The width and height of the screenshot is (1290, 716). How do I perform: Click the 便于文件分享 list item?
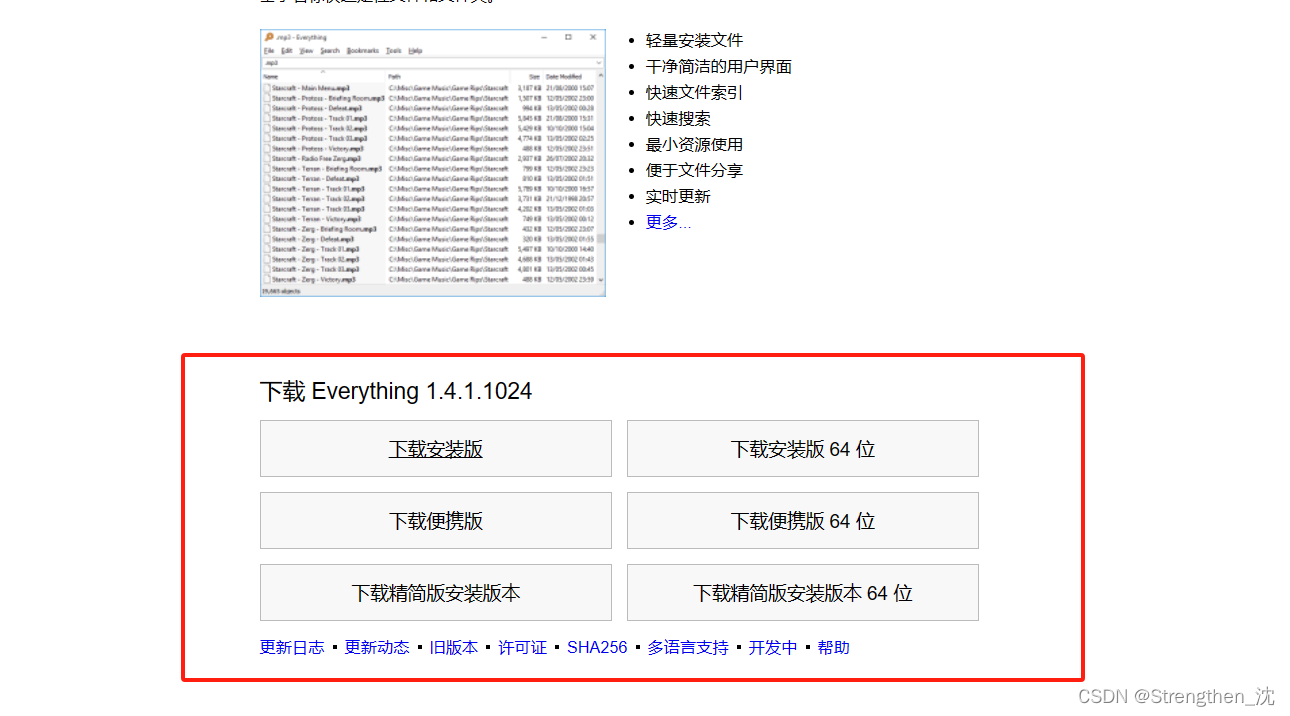694,170
